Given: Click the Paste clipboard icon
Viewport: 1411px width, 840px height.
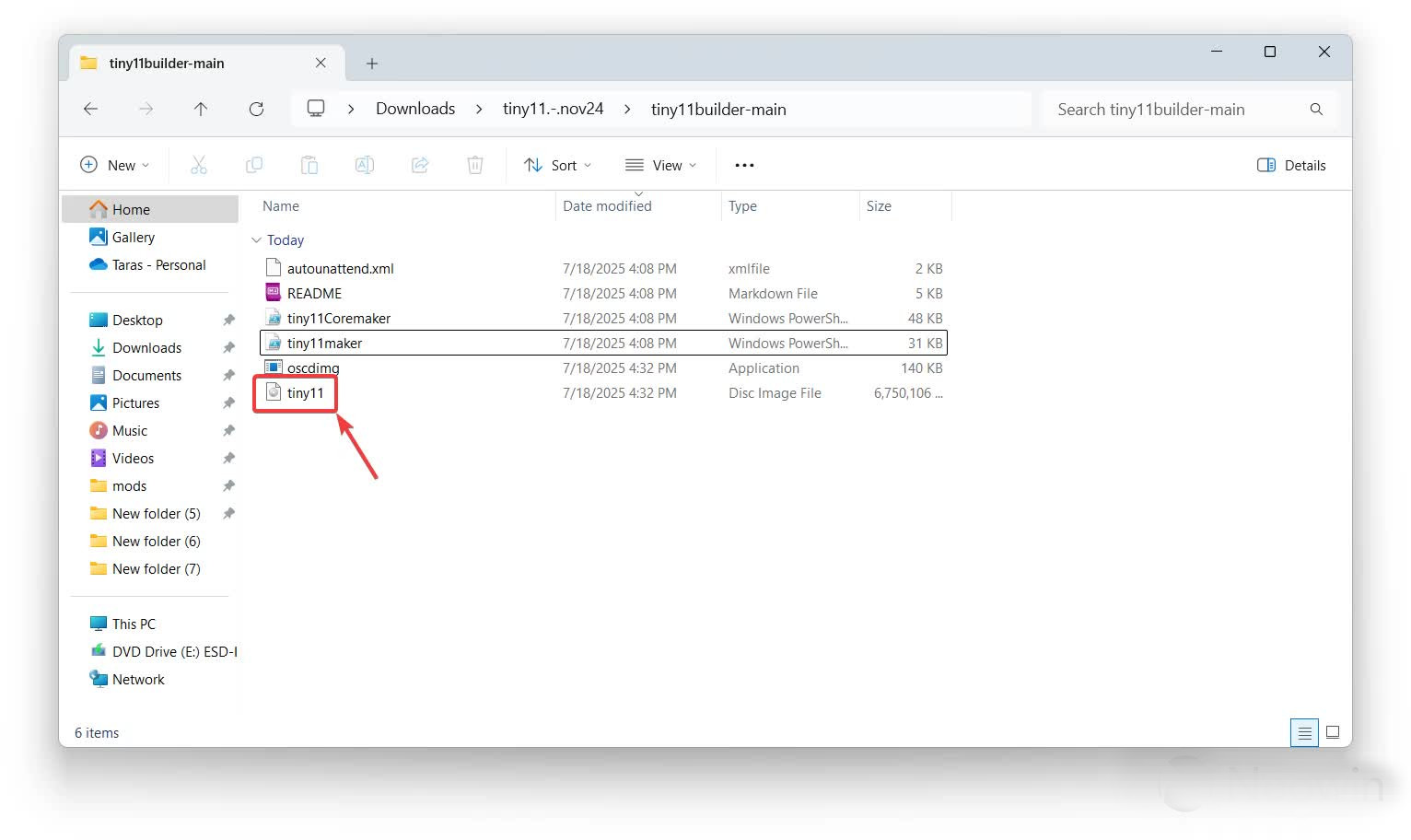Looking at the screenshot, I should coord(309,165).
